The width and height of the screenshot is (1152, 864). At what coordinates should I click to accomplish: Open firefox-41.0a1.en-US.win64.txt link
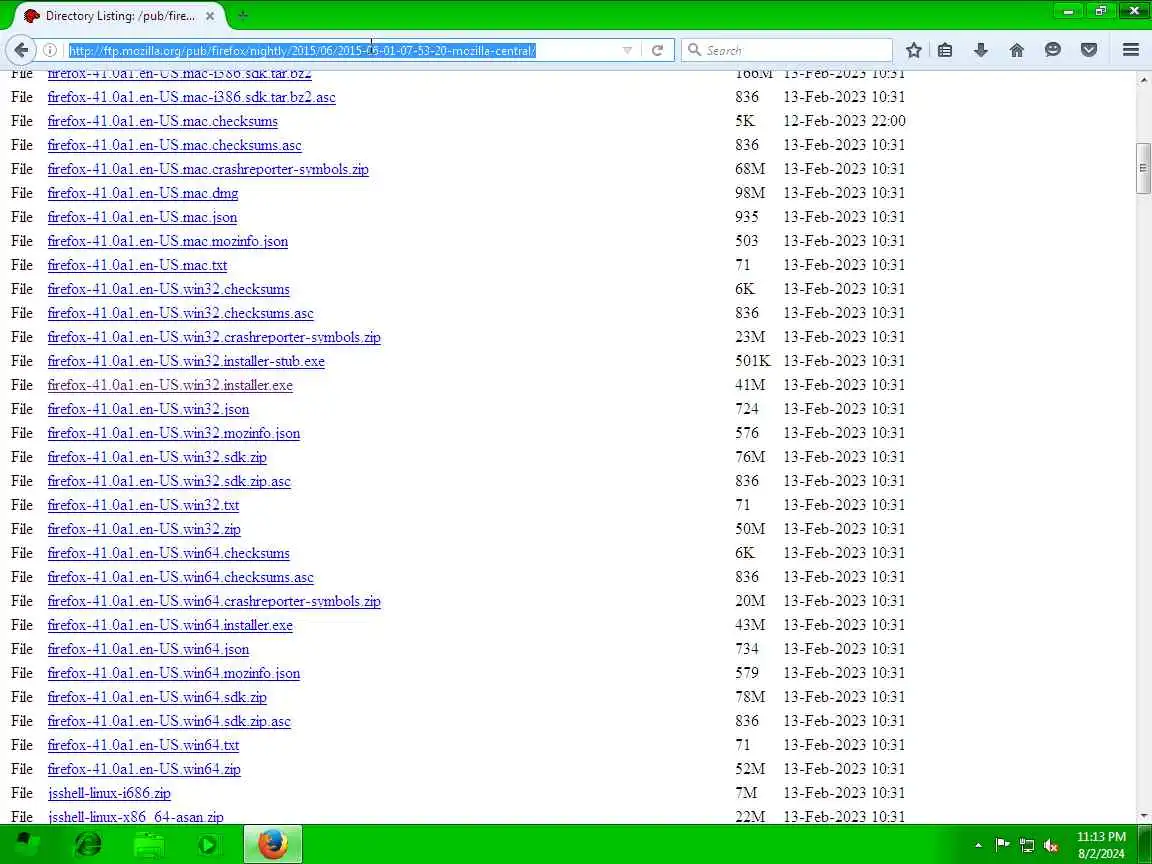[143, 744]
